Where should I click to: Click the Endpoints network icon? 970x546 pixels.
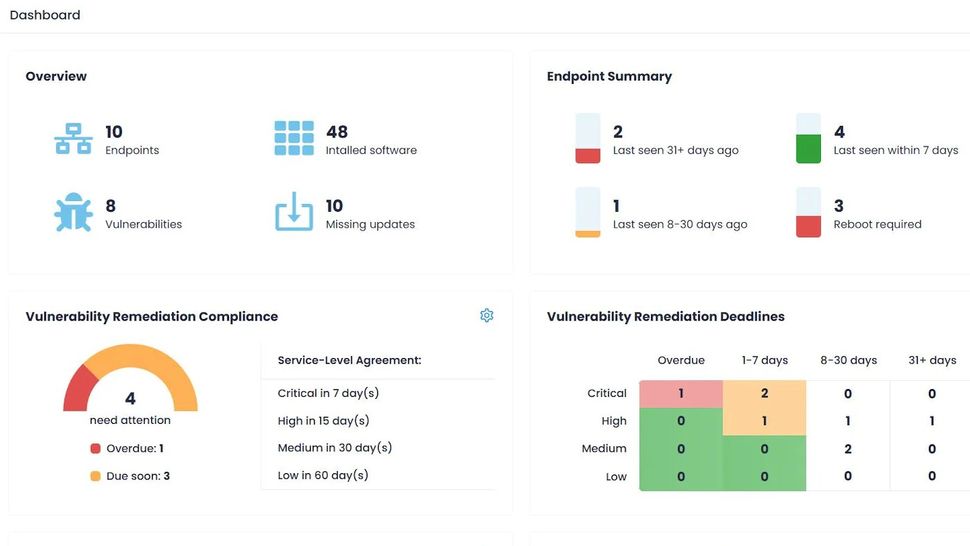73,139
